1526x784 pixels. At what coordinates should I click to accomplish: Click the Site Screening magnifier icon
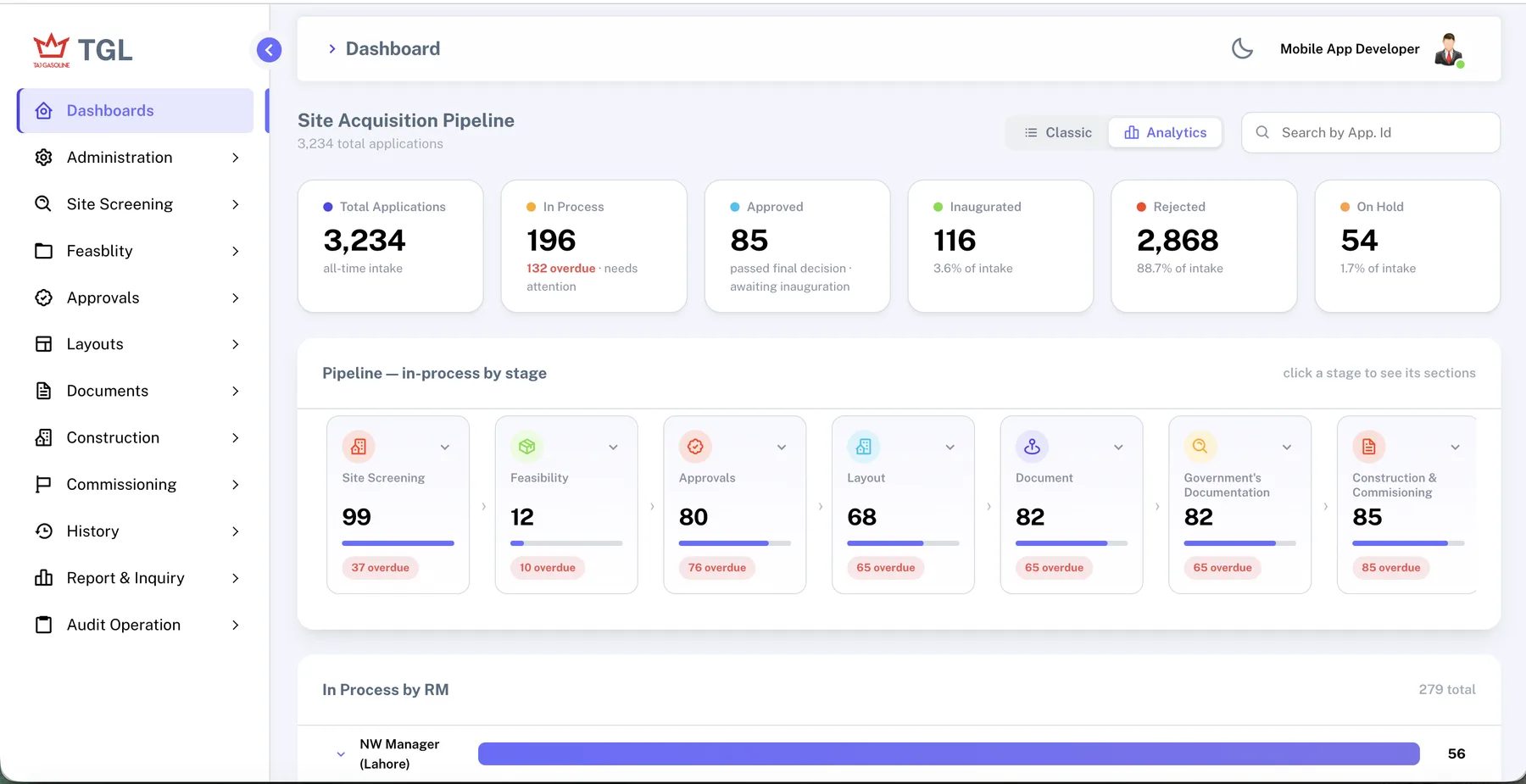pyautogui.click(x=44, y=204)
